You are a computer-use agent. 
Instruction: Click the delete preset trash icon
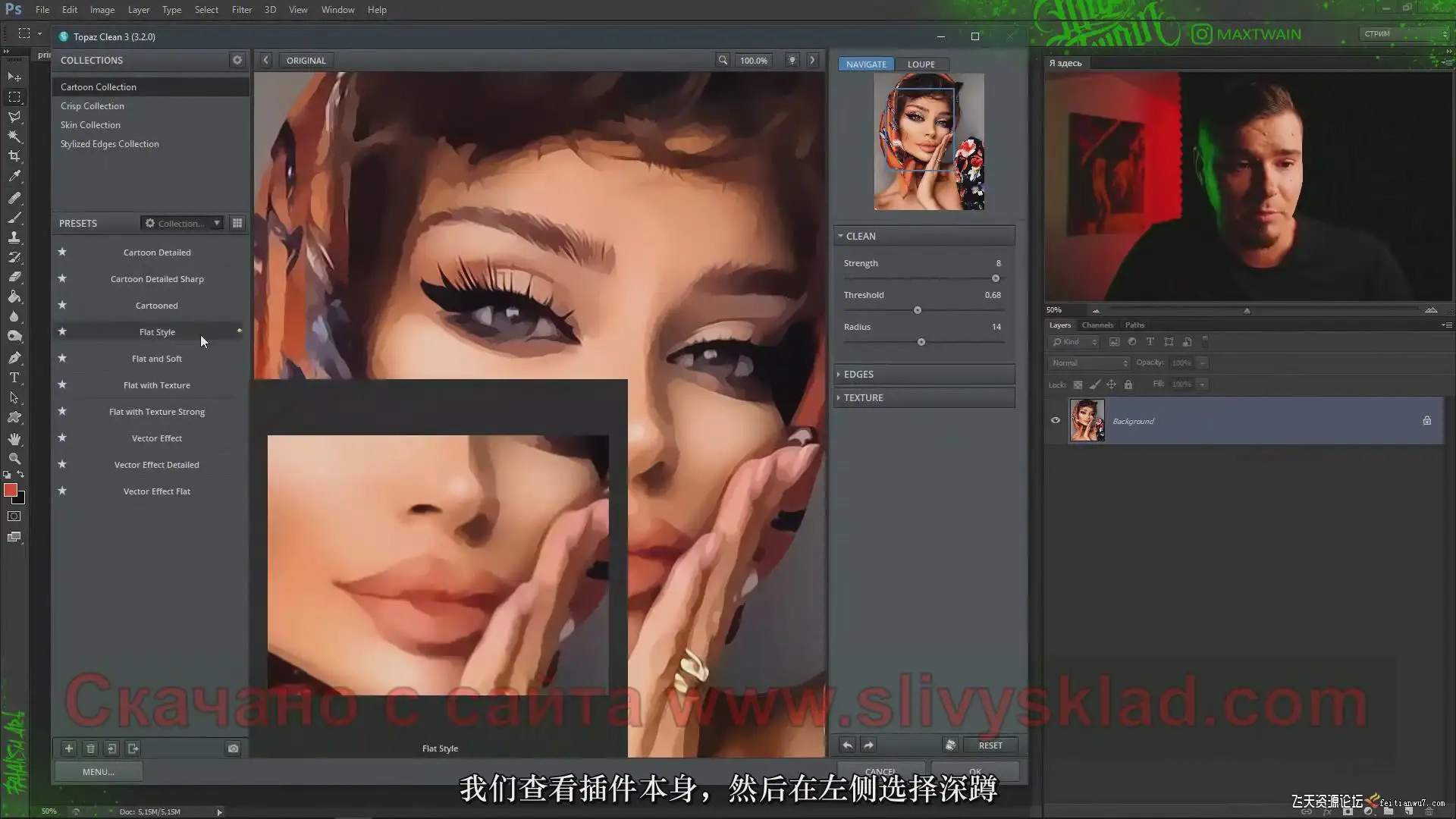(90, 748)
